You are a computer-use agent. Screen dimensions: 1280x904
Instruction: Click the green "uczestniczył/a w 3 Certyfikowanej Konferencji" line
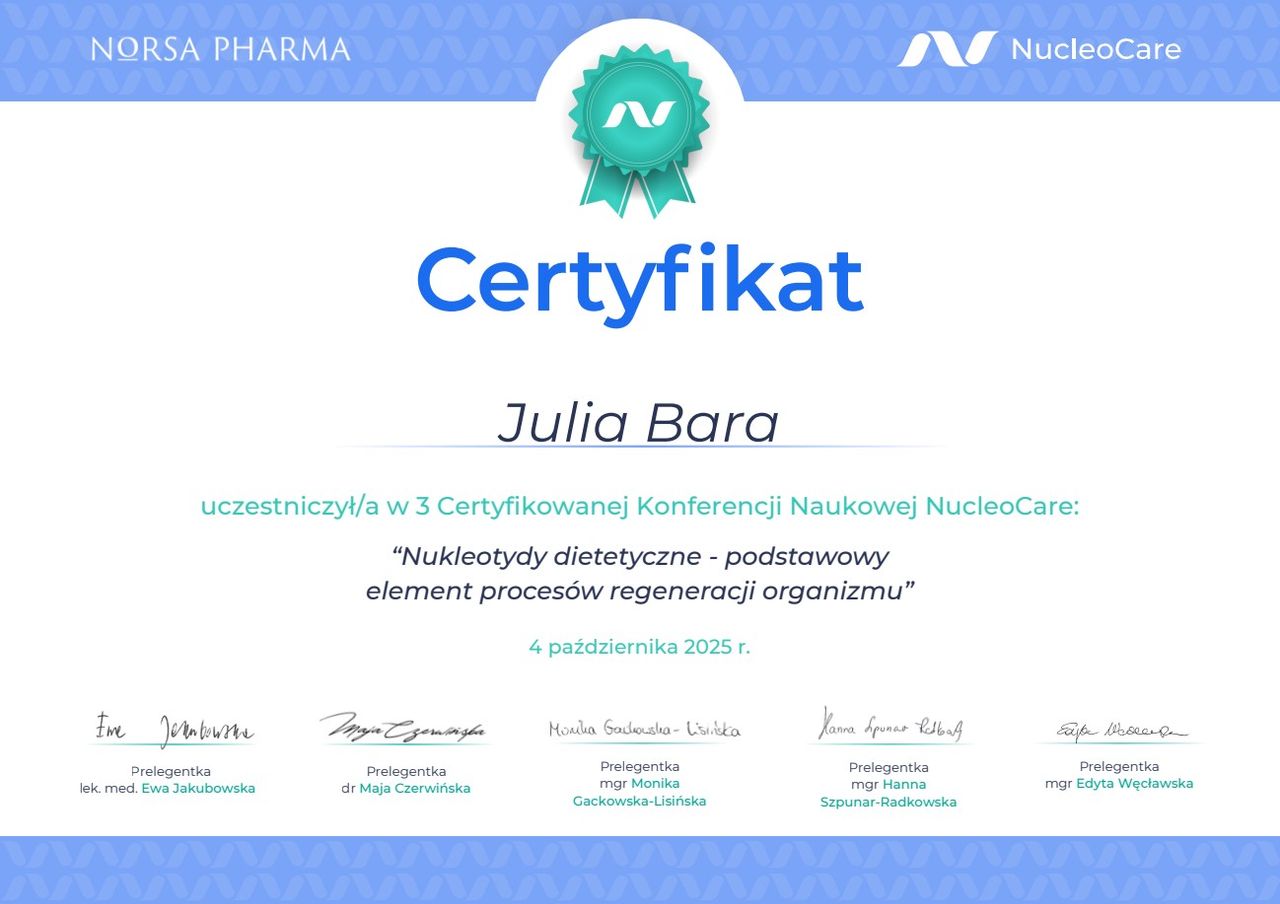[640, 506]
